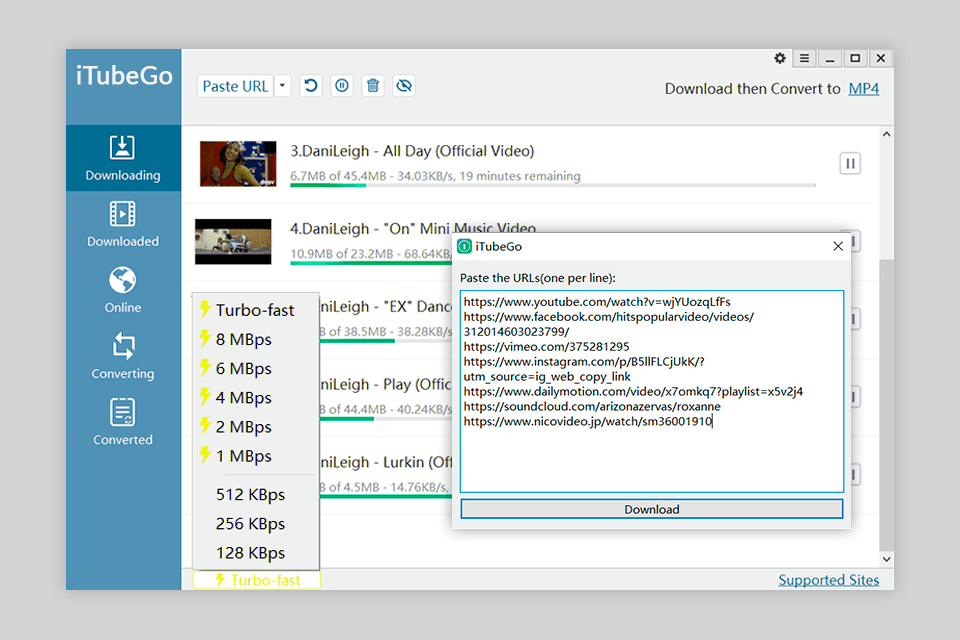Open the Converting panel
This screenshot has height=640, width=960.
[122, 356]
